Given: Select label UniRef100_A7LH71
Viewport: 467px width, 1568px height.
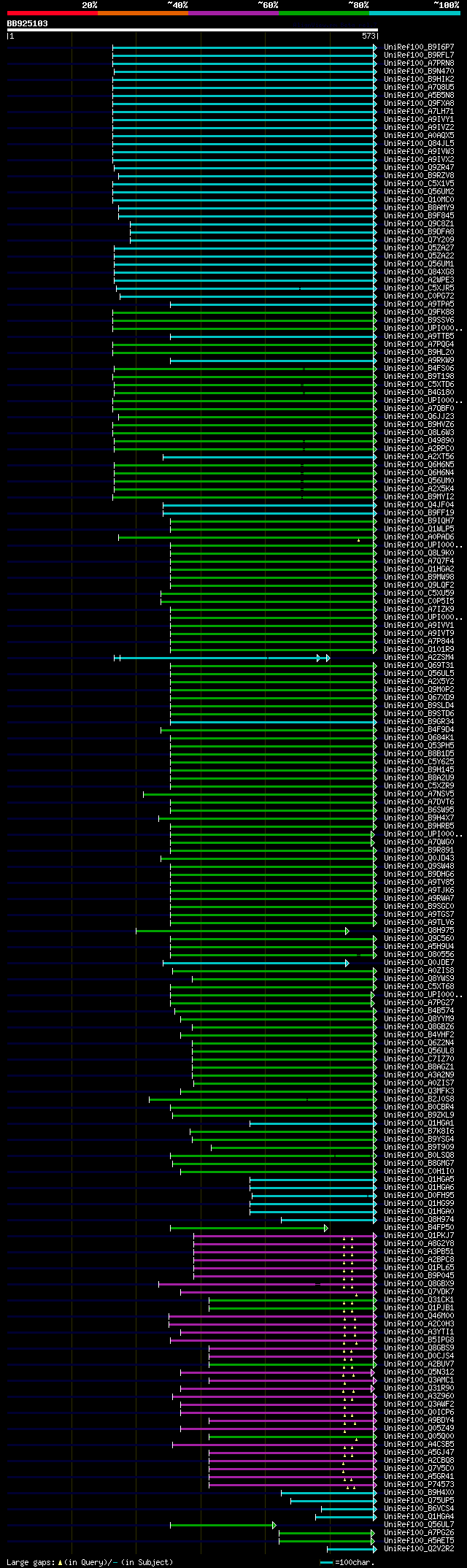Looking at the screenshot, I should [419, 111].
